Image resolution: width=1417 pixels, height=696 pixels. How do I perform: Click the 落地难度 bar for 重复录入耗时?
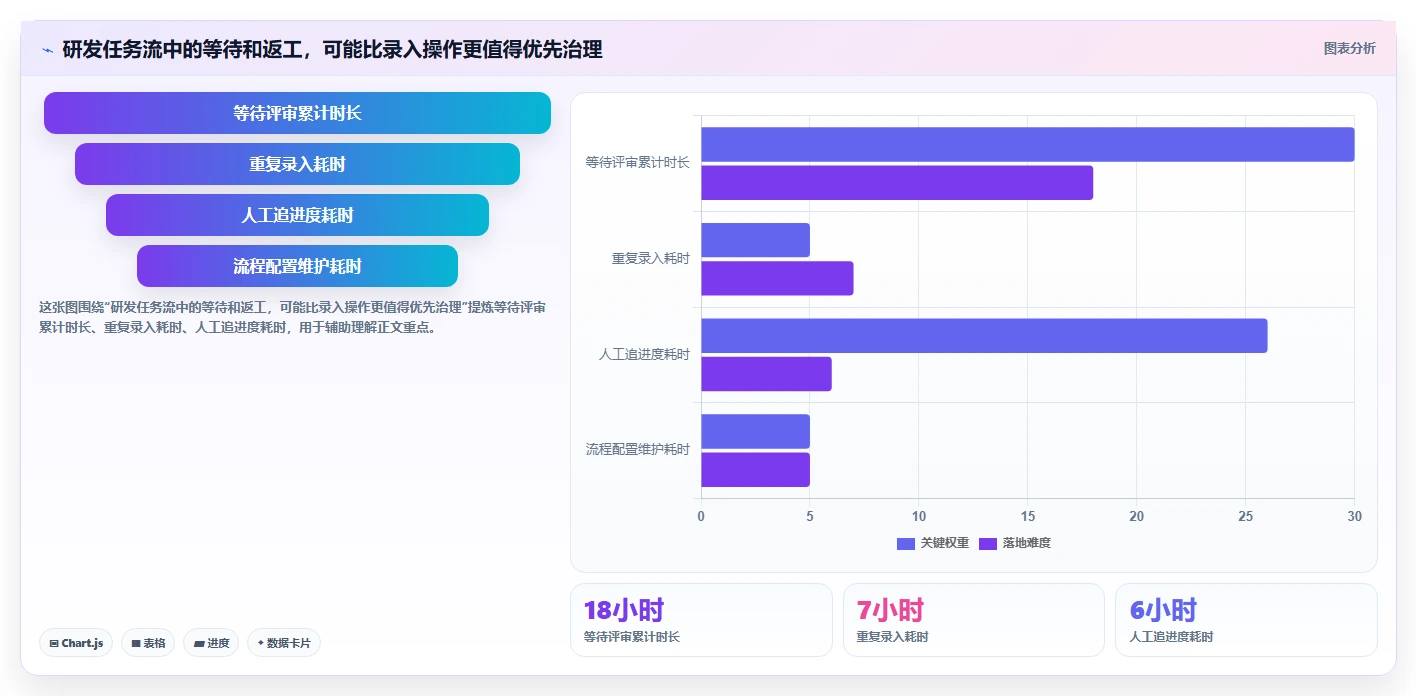777,278
